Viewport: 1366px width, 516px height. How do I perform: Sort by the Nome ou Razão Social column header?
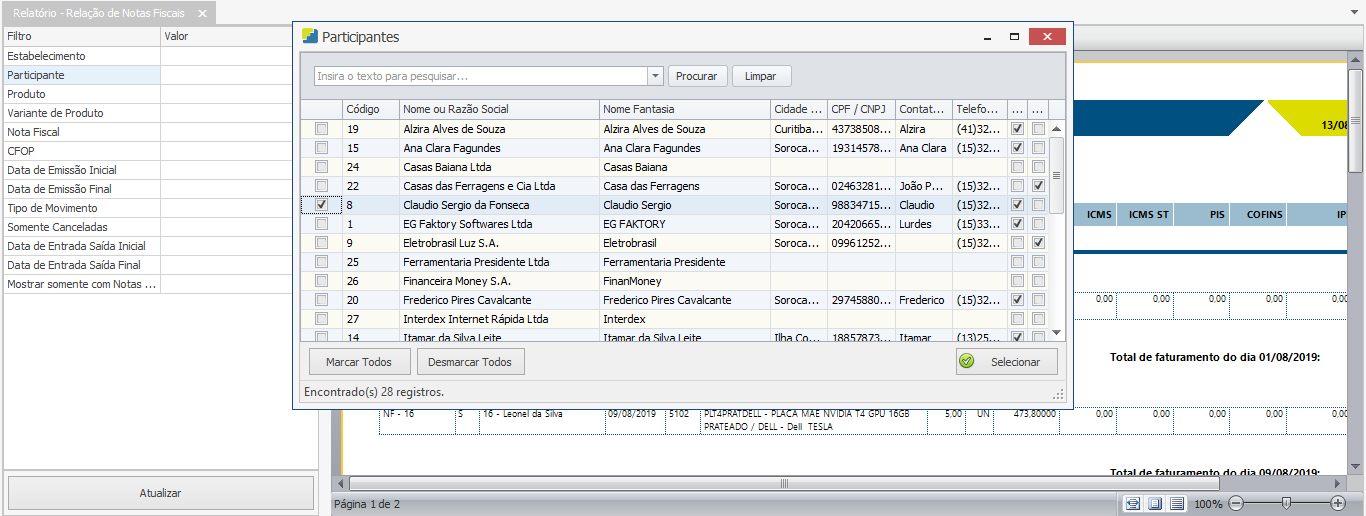tap(498, 109)
